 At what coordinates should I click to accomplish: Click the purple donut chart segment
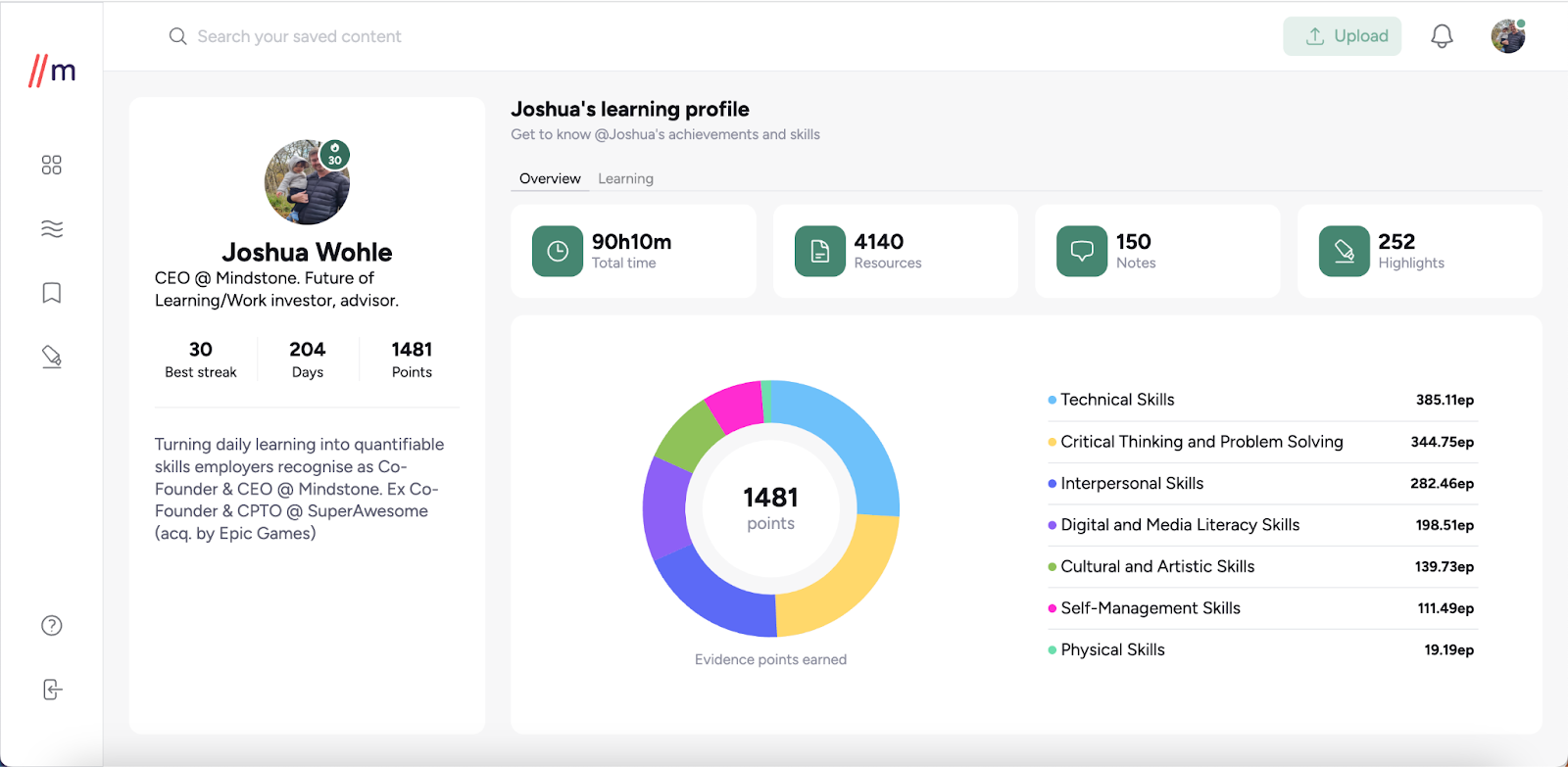click(x=665, y=509)
